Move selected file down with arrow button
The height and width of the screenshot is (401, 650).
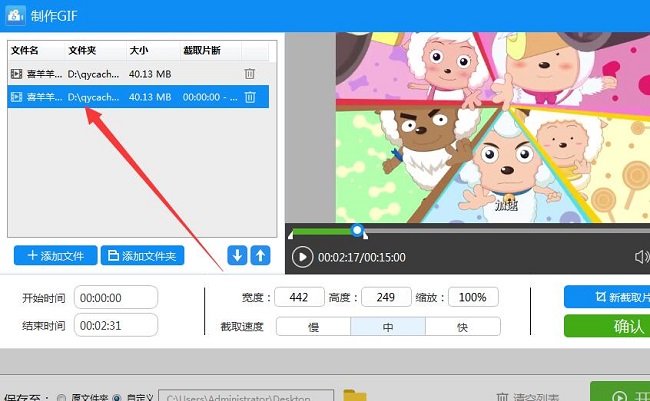tap(237, 256)
